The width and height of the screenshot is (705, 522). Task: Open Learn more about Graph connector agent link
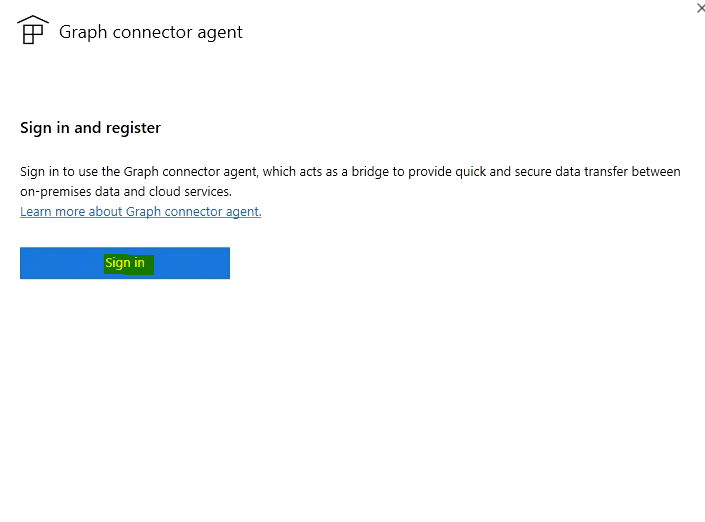tap(141, 212)
